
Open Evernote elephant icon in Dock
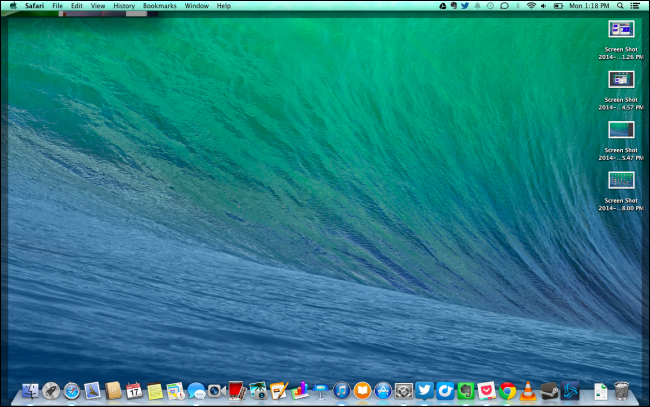(x=466, y=391)
